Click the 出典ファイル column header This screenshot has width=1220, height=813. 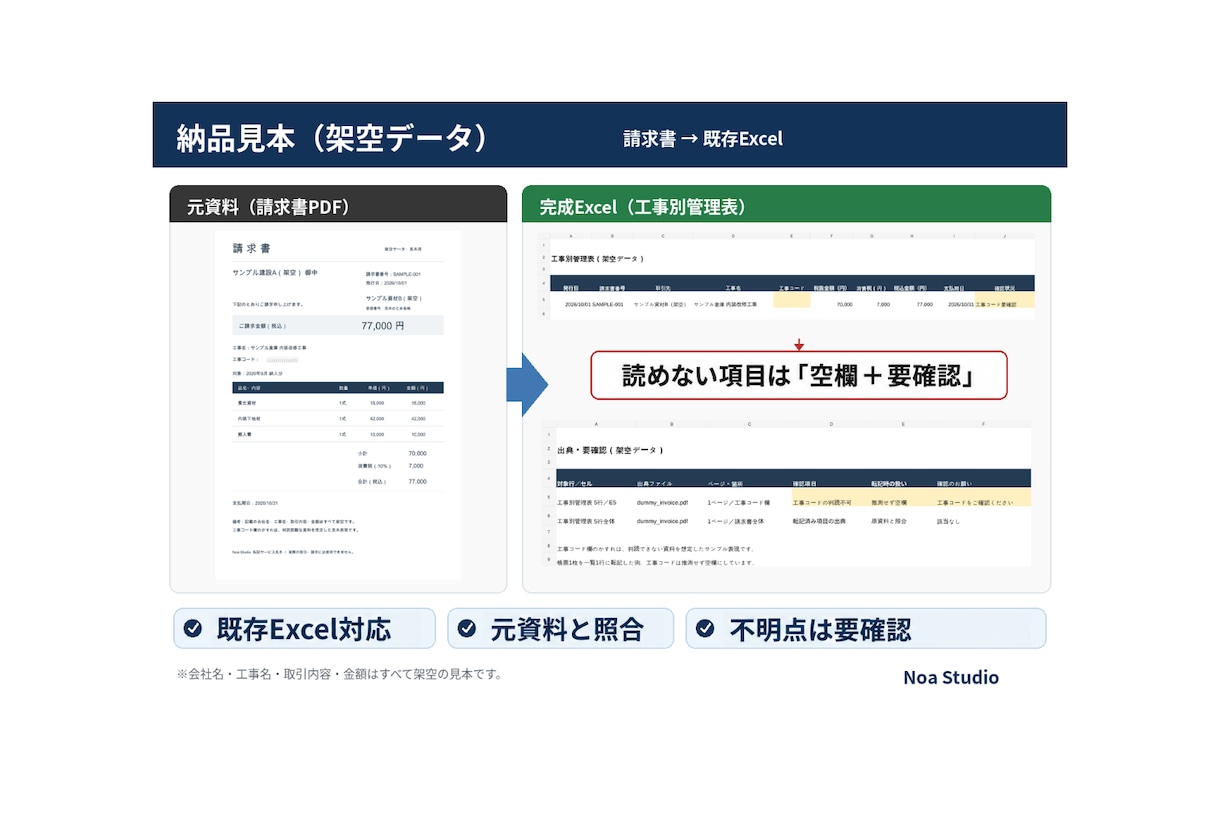(654, 484)
